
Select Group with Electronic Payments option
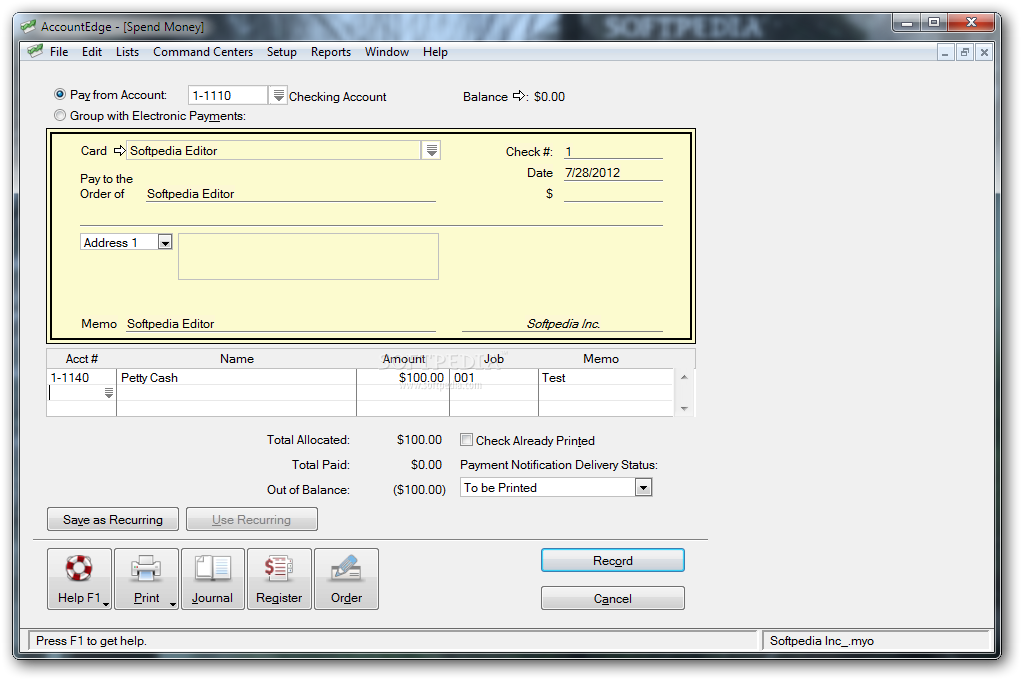[x=60, y=115]
